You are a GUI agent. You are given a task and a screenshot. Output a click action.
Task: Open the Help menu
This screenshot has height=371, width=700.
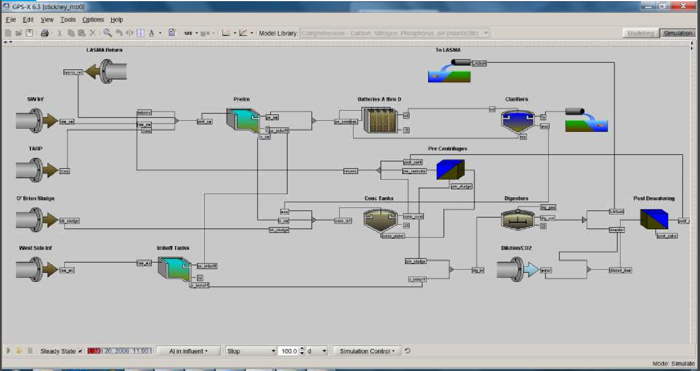[117, 20]
